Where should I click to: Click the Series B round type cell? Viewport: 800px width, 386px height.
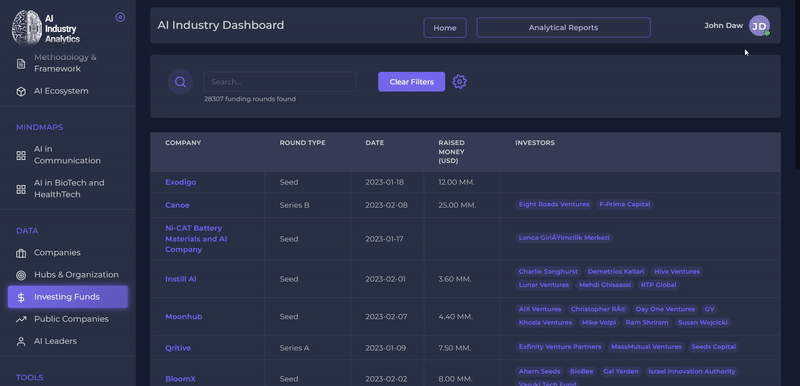[x=294, y=205]
